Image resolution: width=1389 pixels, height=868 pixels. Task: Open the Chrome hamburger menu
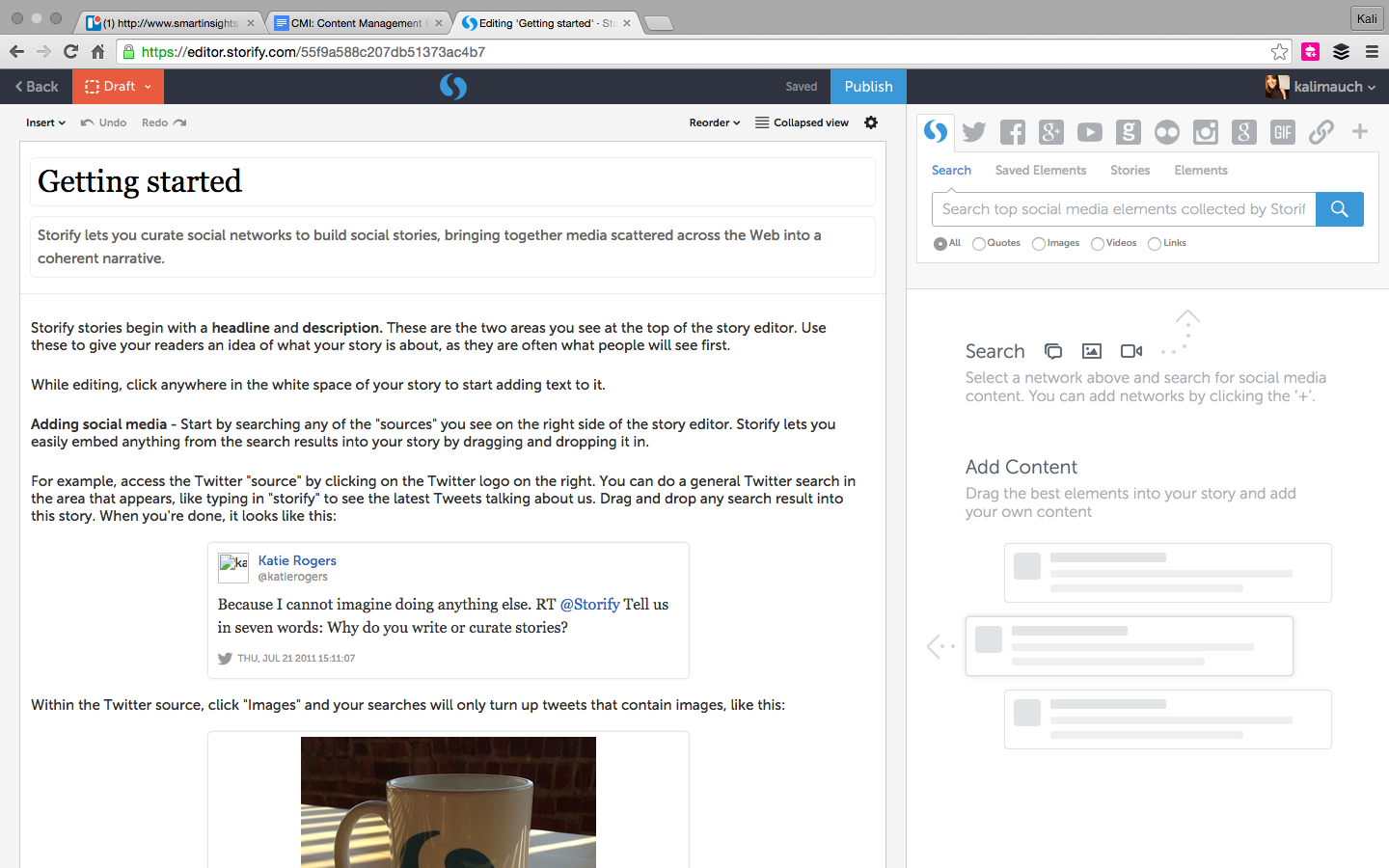(x=1372, y=51)
